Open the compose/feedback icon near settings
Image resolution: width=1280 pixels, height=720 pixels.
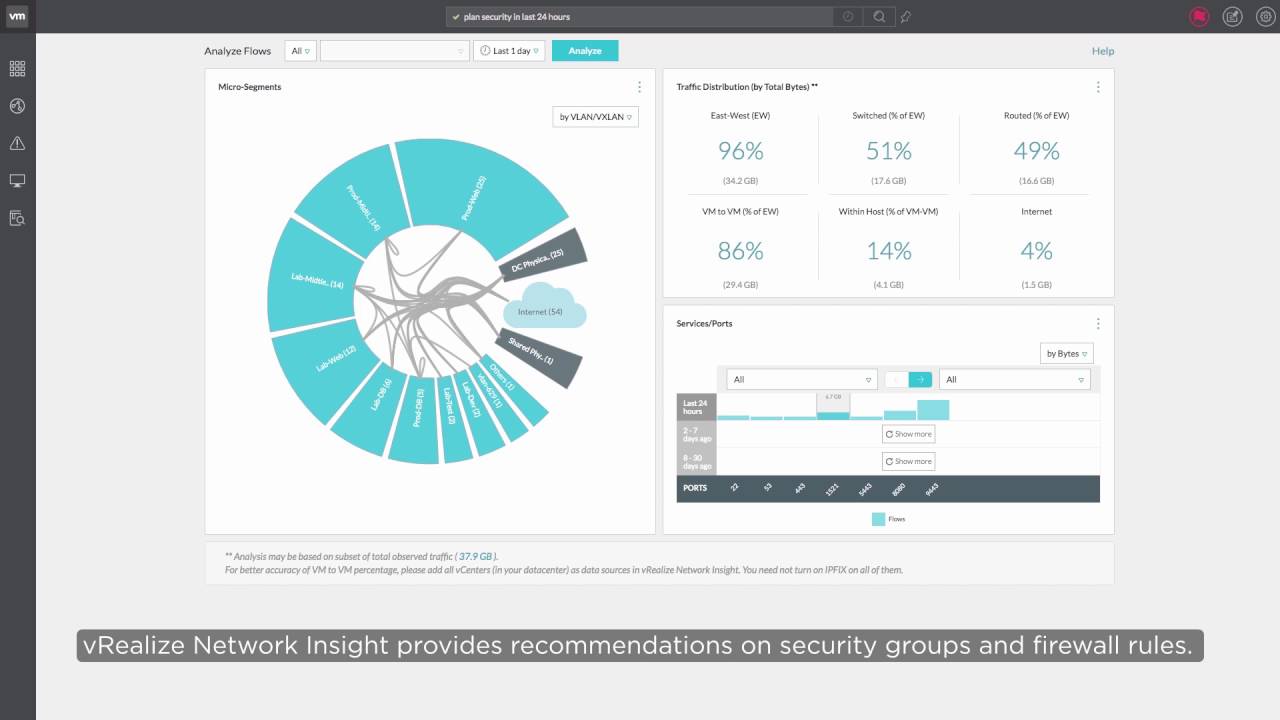point(1231,16)
